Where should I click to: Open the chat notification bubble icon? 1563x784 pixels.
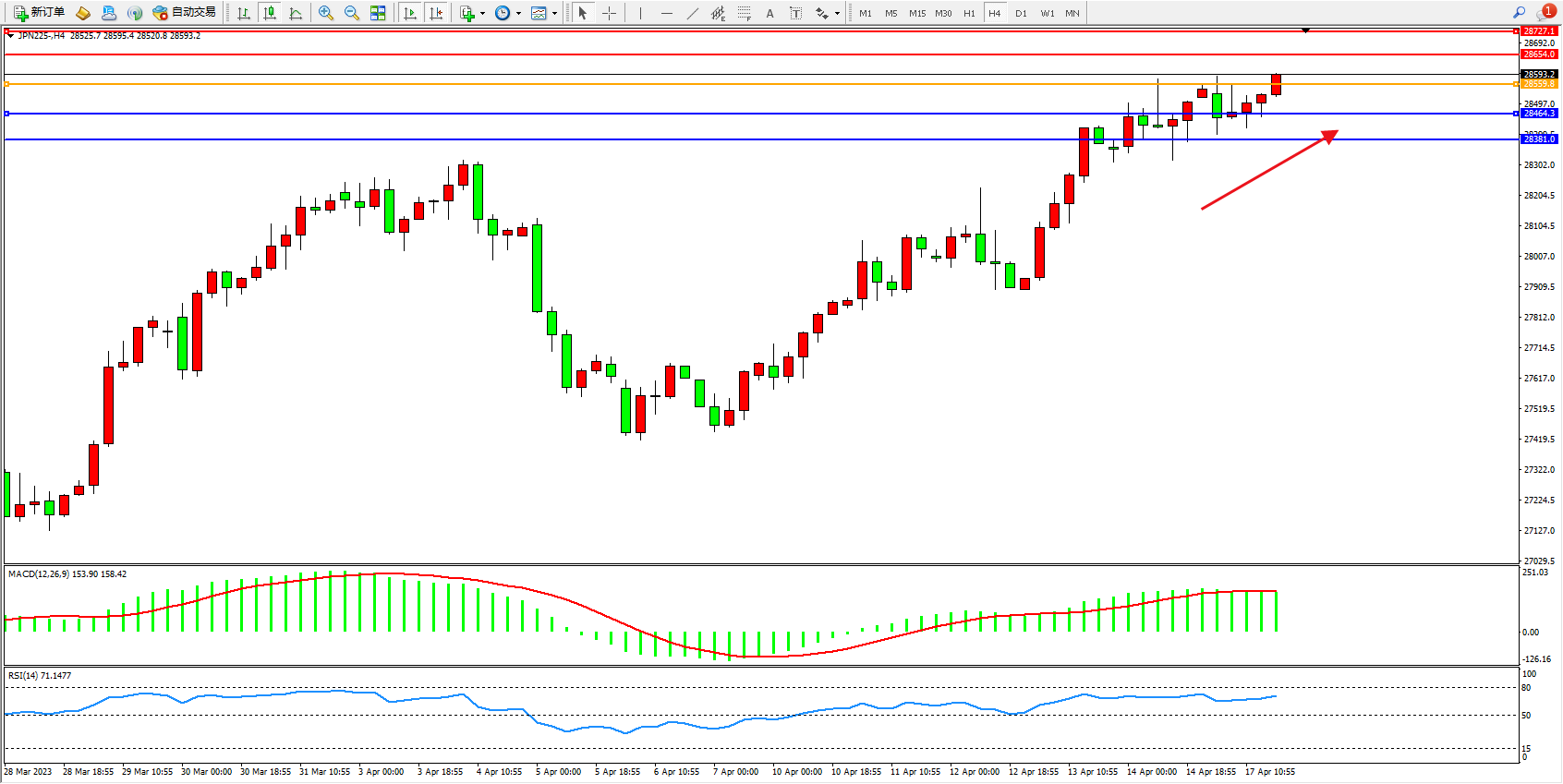[1545, 13]
